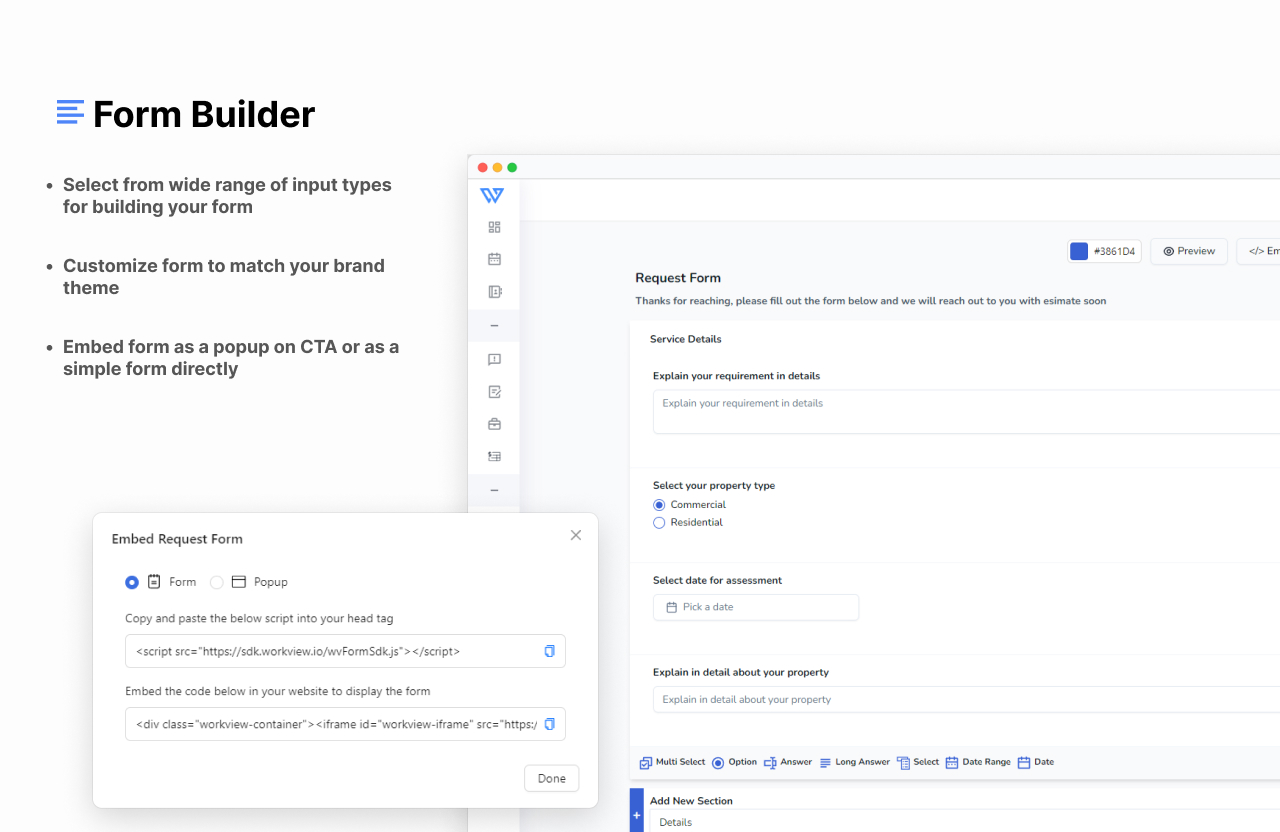
Task: Add a single Date field
Action: 1036,762
